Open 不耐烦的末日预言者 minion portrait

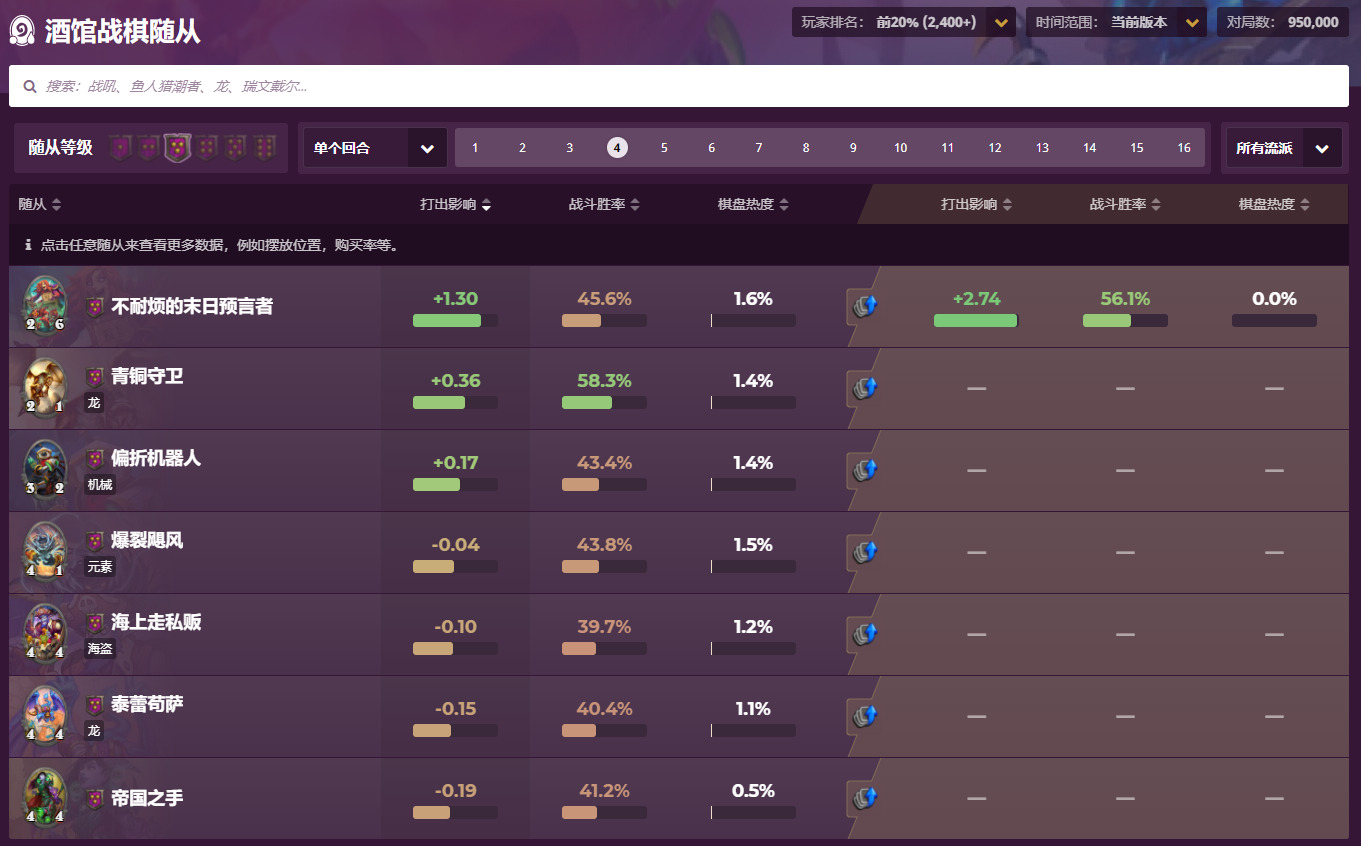click(45, 305)
